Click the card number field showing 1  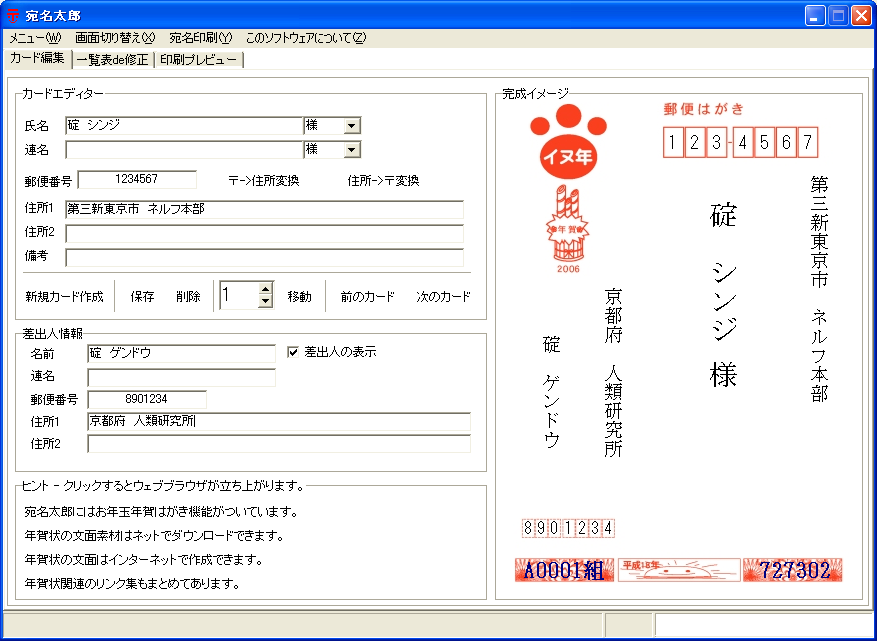pos(239,295)
